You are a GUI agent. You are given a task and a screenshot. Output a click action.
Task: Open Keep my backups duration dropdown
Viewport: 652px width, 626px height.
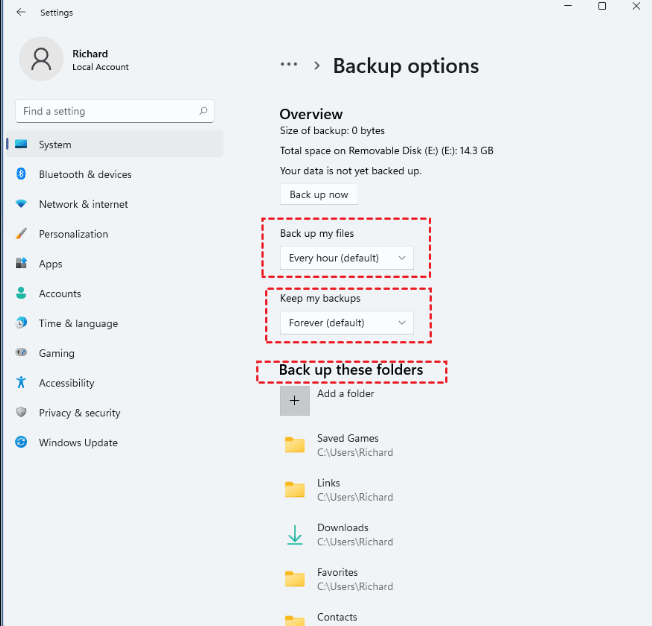[x=347, y=323]
